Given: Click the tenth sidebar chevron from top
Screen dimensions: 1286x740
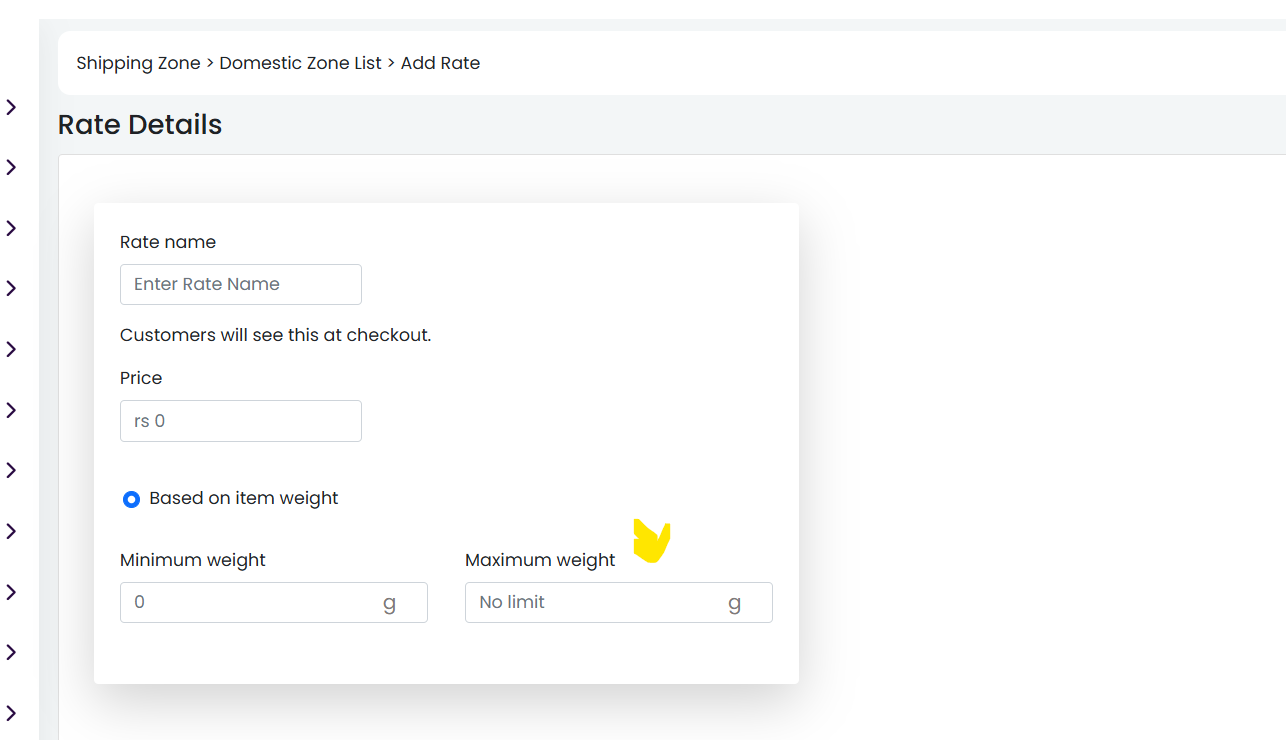Looking at the screenshot, I should point(12,652).
